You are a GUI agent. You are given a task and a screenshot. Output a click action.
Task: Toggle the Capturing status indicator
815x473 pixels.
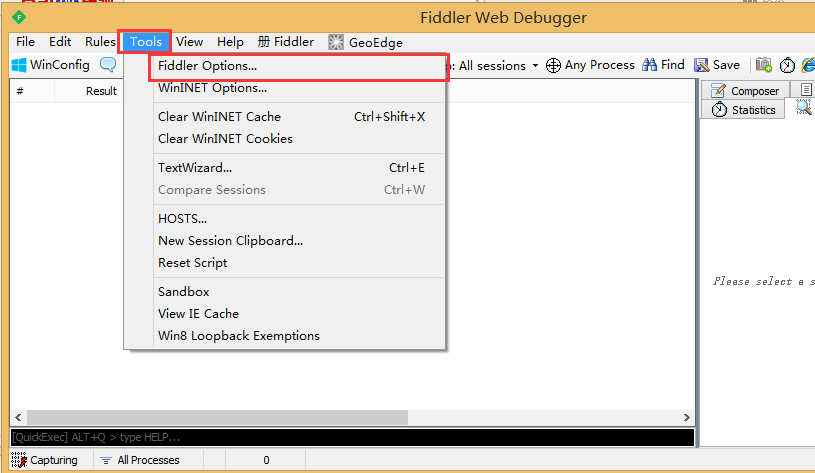45,460
